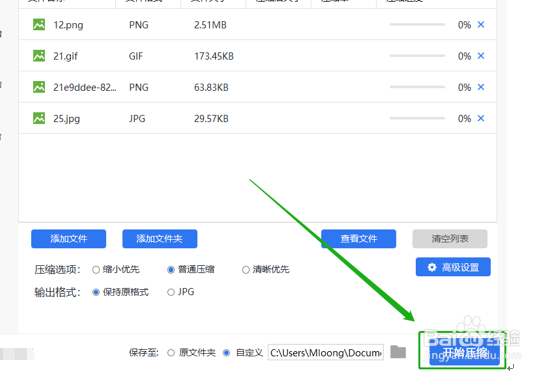Click the progress bar for 25.jpg

(417, 118)
